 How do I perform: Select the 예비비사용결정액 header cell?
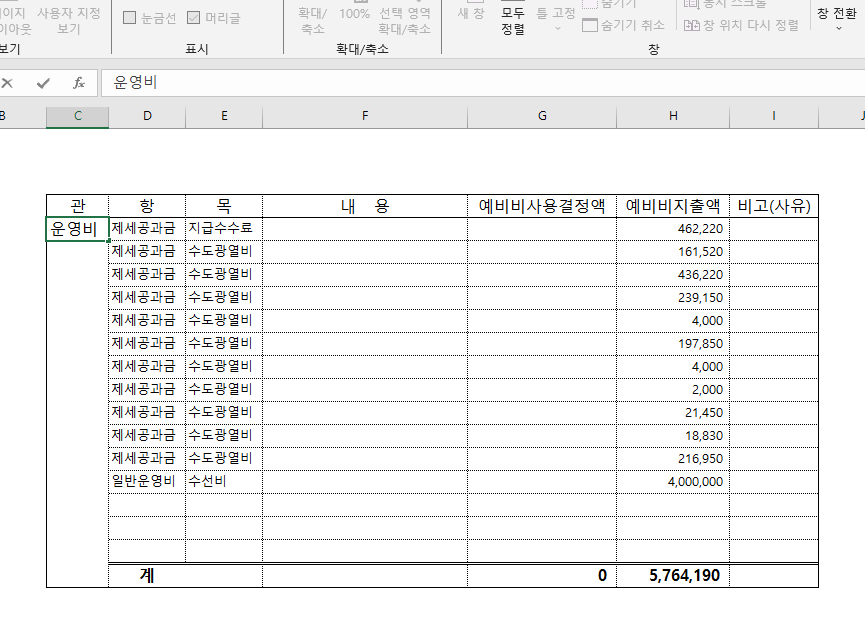542,206
